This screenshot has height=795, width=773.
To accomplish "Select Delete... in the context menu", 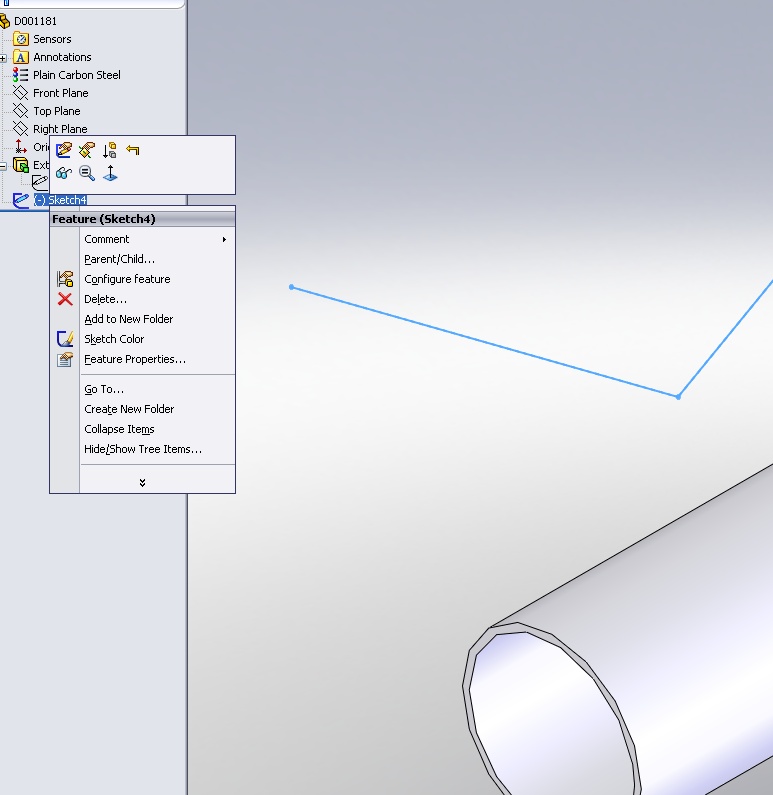I will (105, 299).
